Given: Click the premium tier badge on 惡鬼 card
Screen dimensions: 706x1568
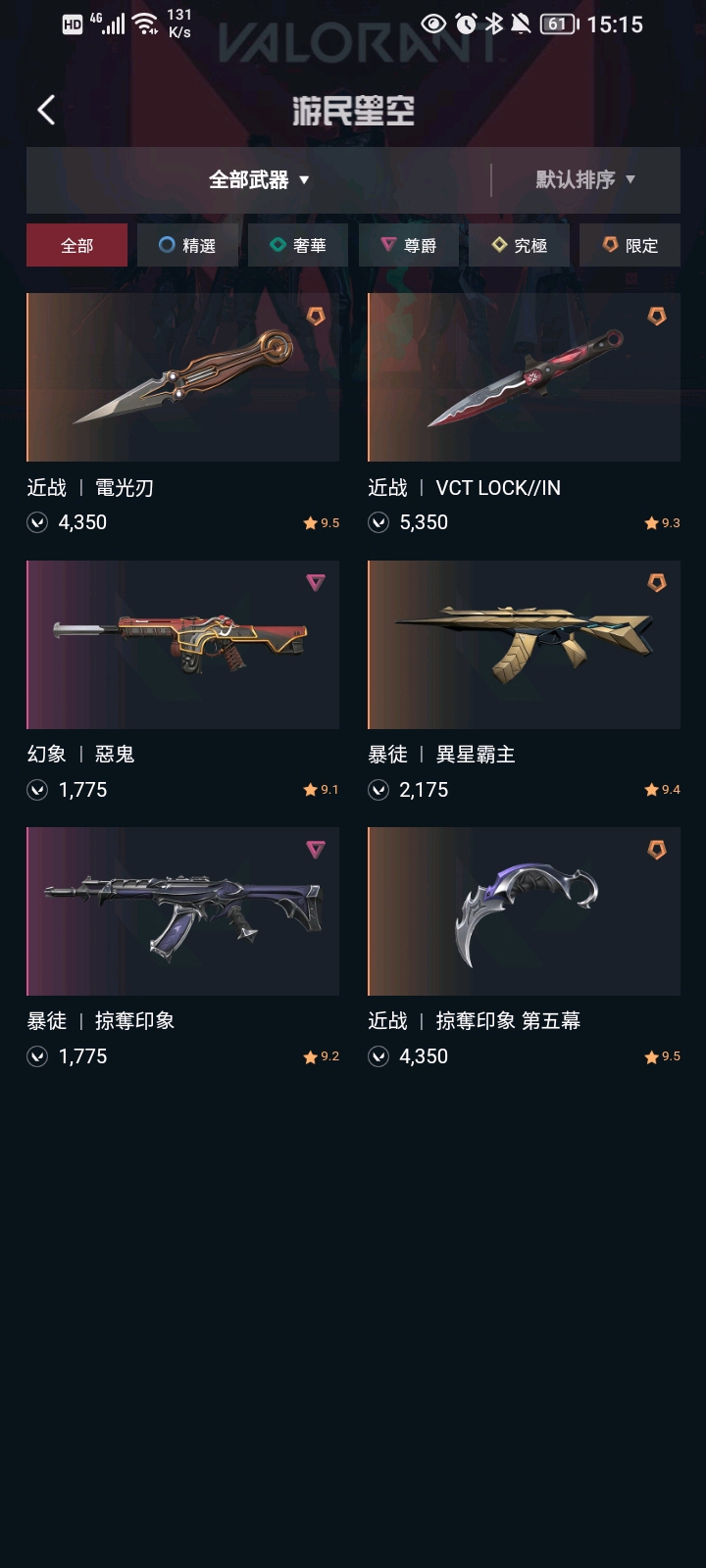Looking at the screenshot, I should 316,582.
